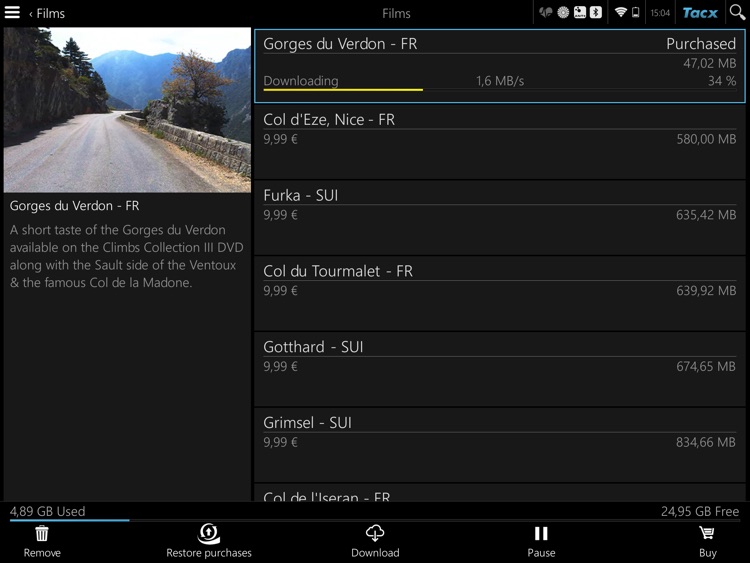Tap the Bluetooth status icon
Viewport: 750px width, 563px height.
pyautogui.click(x=596, y=12)
